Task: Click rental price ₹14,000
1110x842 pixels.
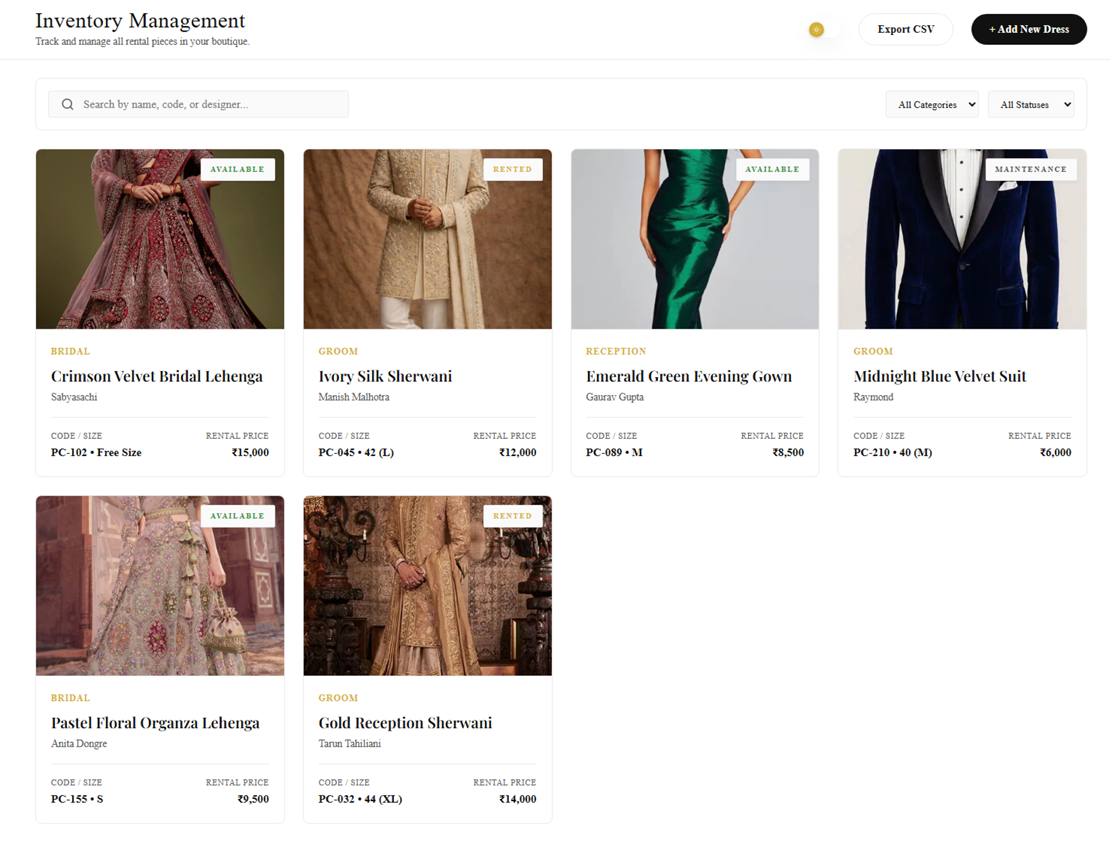Action: click(x=517, y=799)
